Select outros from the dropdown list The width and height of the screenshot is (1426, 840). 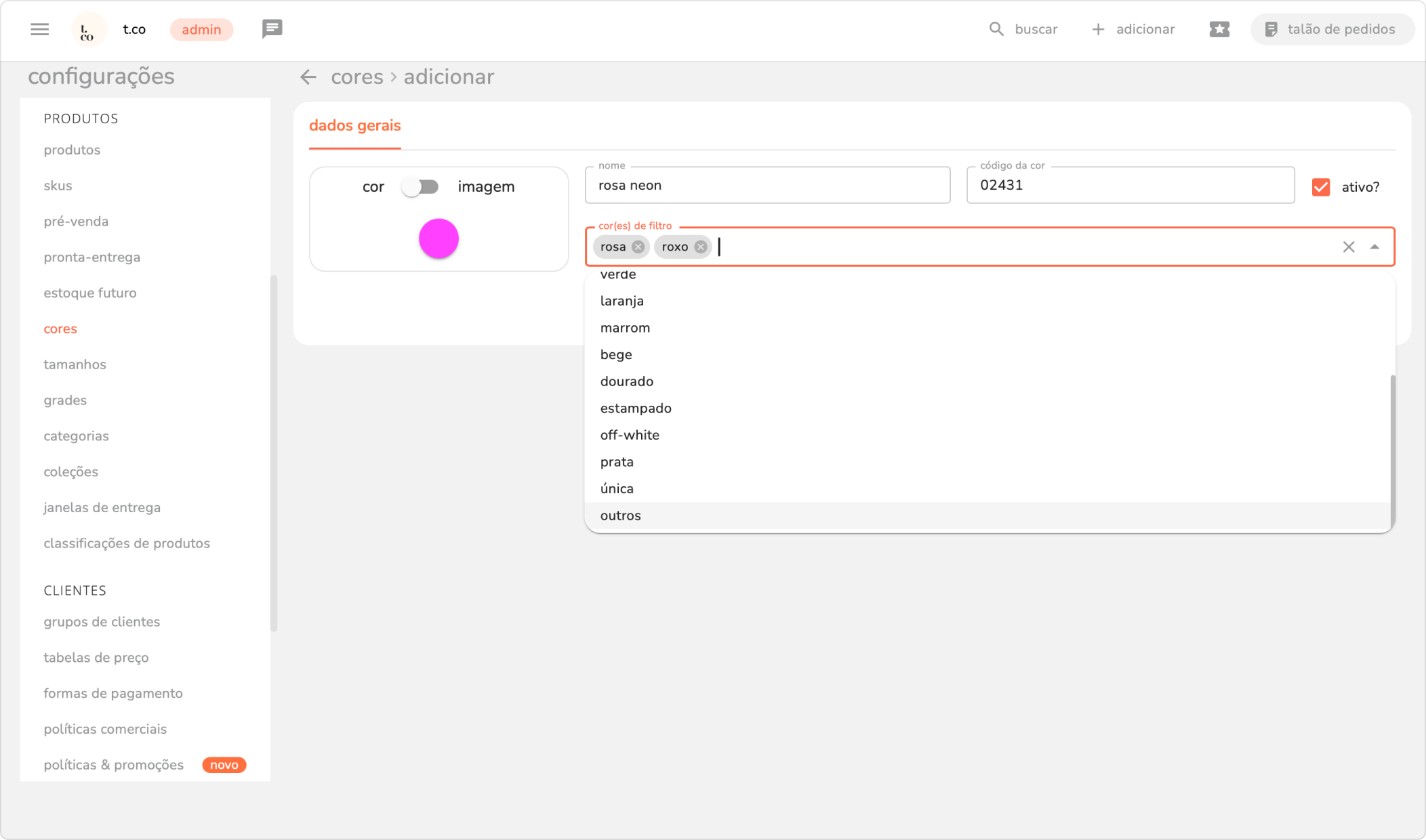tap(620, 516)
